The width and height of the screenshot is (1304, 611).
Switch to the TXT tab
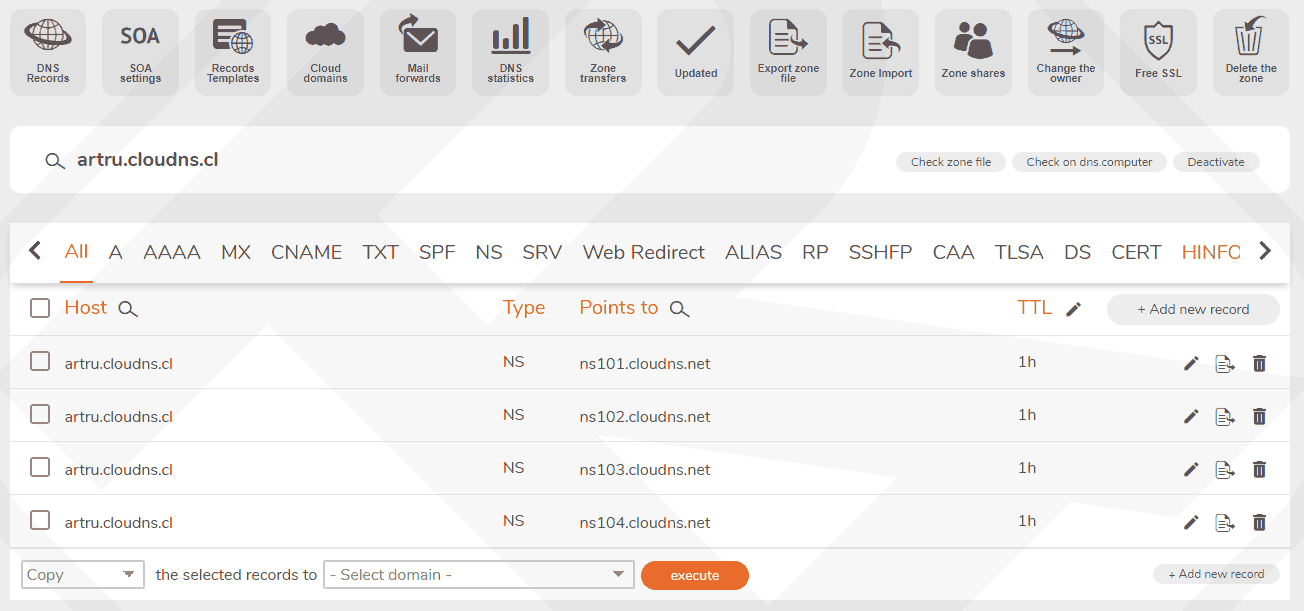[x=381, y=252]
